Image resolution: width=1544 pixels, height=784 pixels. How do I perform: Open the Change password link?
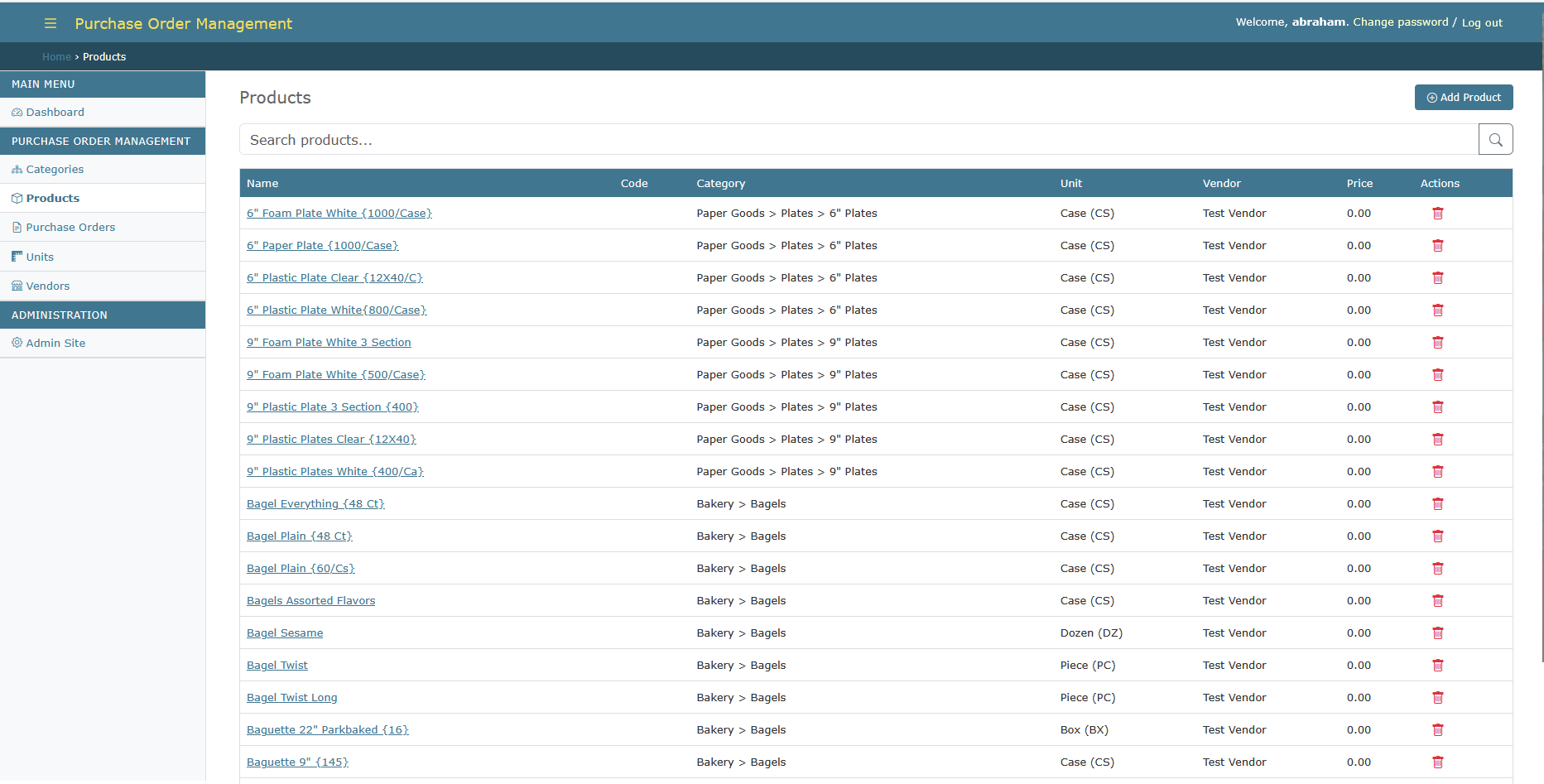(x=1400, y=22)
